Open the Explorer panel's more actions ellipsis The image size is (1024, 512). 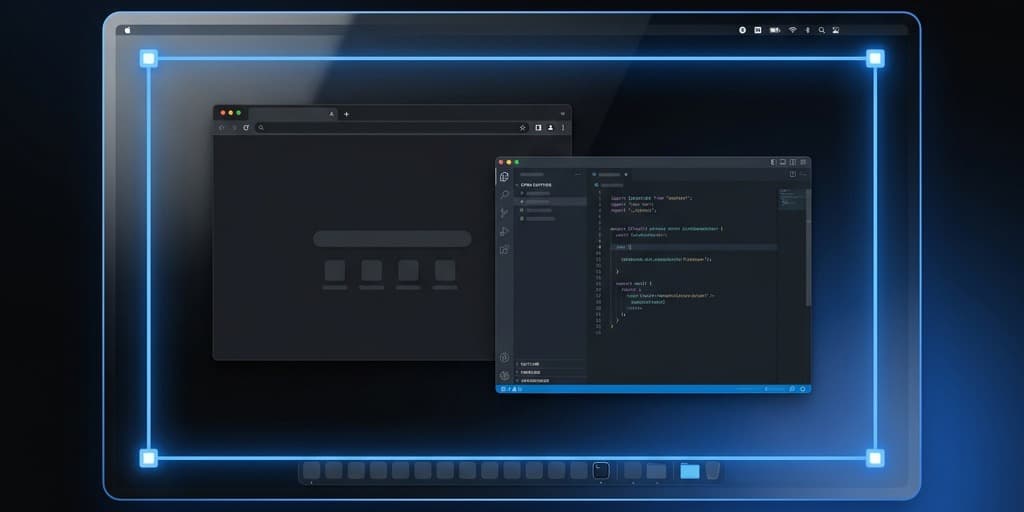[577, 174]
